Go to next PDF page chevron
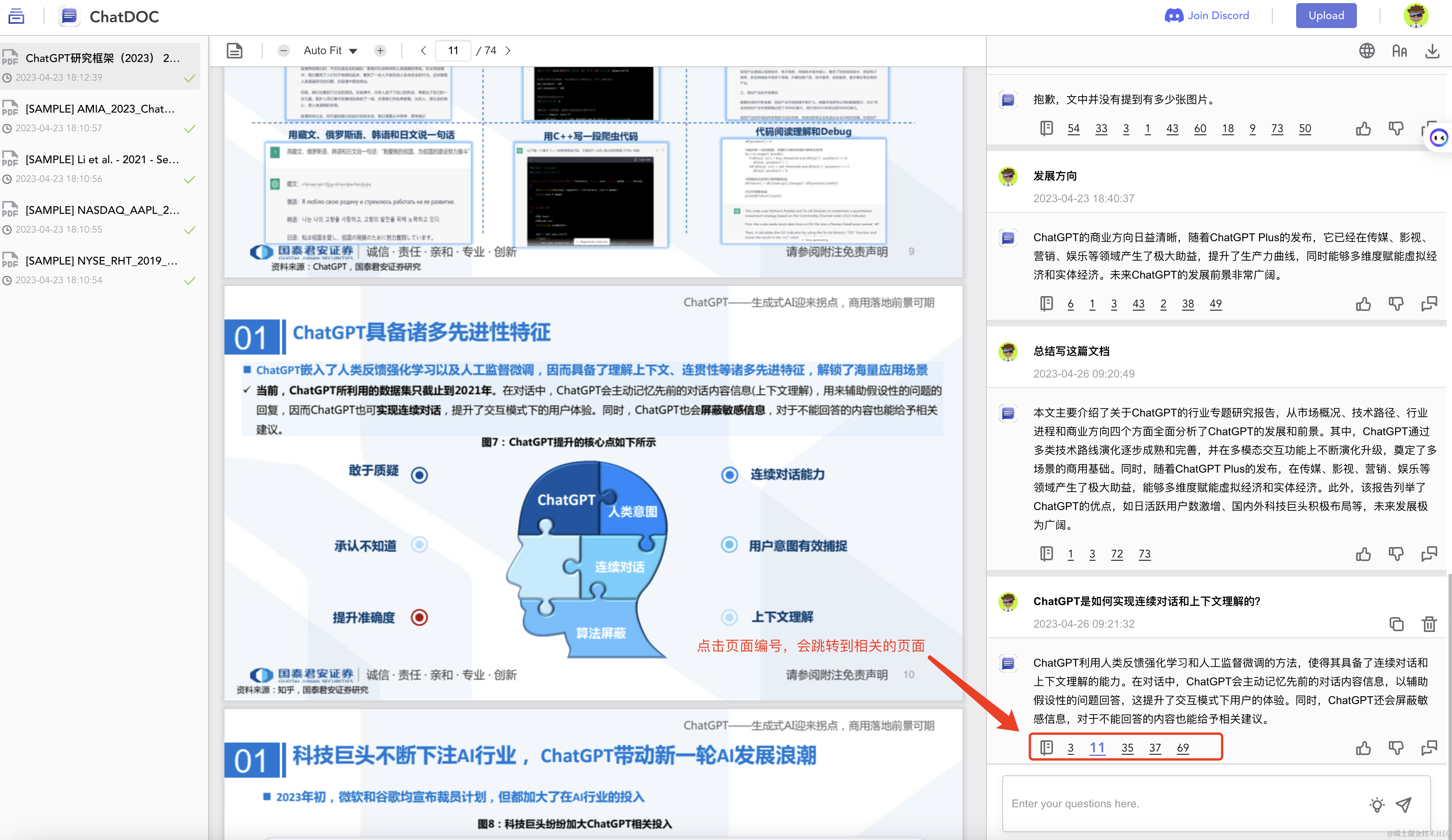 point(508,51)
